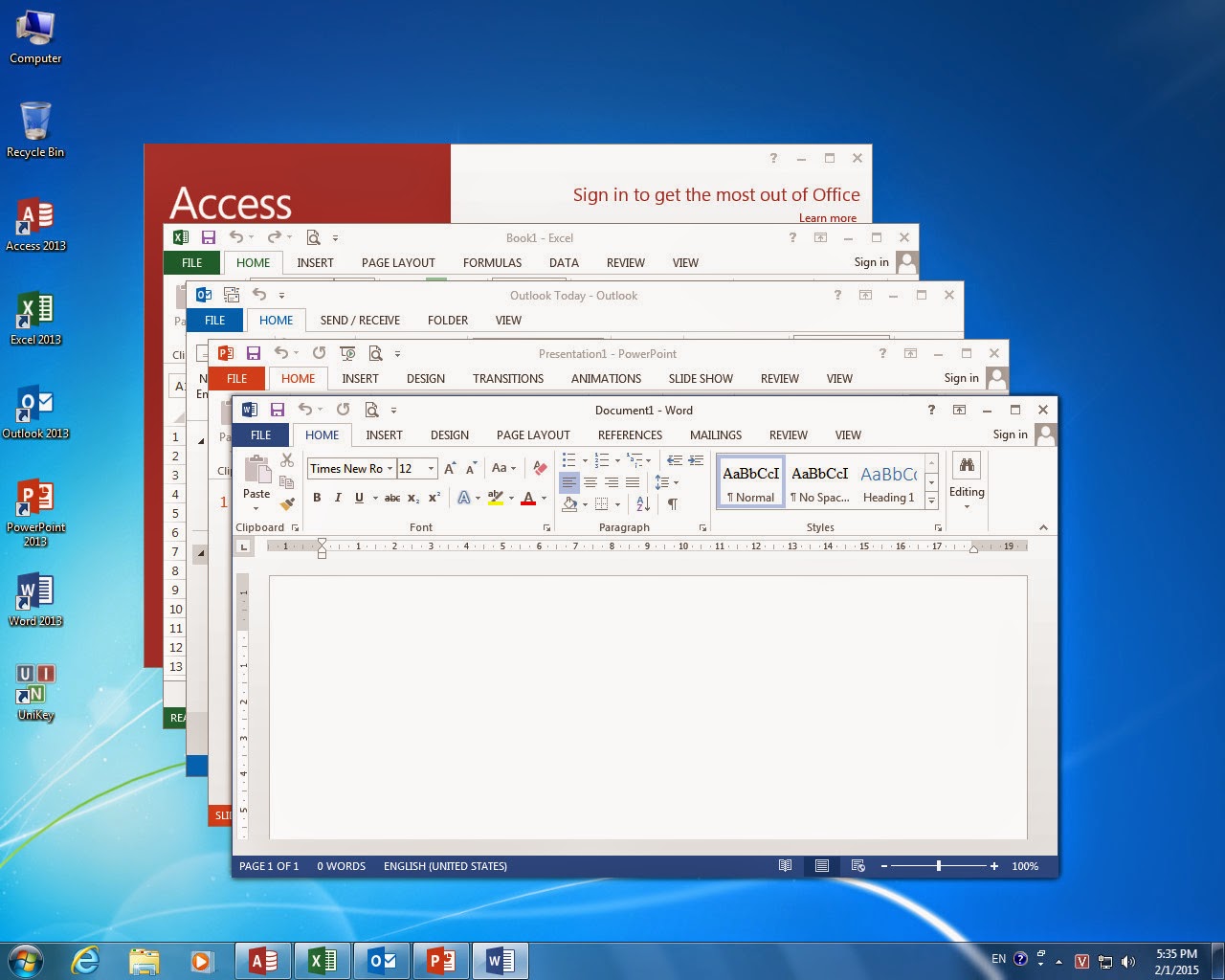This screenshot has width=1225, height=980.
Task: Open the font size 12 dropdown
Action: tap(432, 468)
